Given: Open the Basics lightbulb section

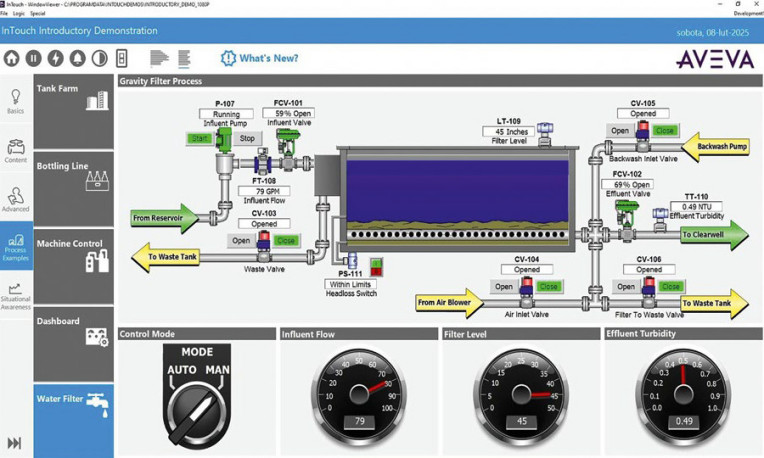Looking at the screenshot, I should pyautogui.click(x=16, y=100).
